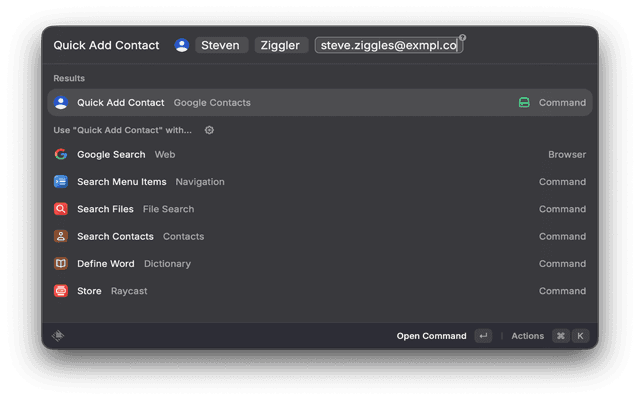Click the Search Contacts icon
The image size is (640, 400).
(60, 236)
